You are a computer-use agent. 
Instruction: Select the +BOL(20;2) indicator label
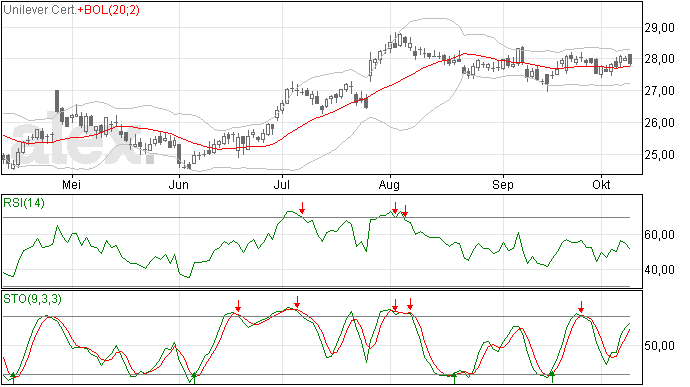[x=109, y=10]
